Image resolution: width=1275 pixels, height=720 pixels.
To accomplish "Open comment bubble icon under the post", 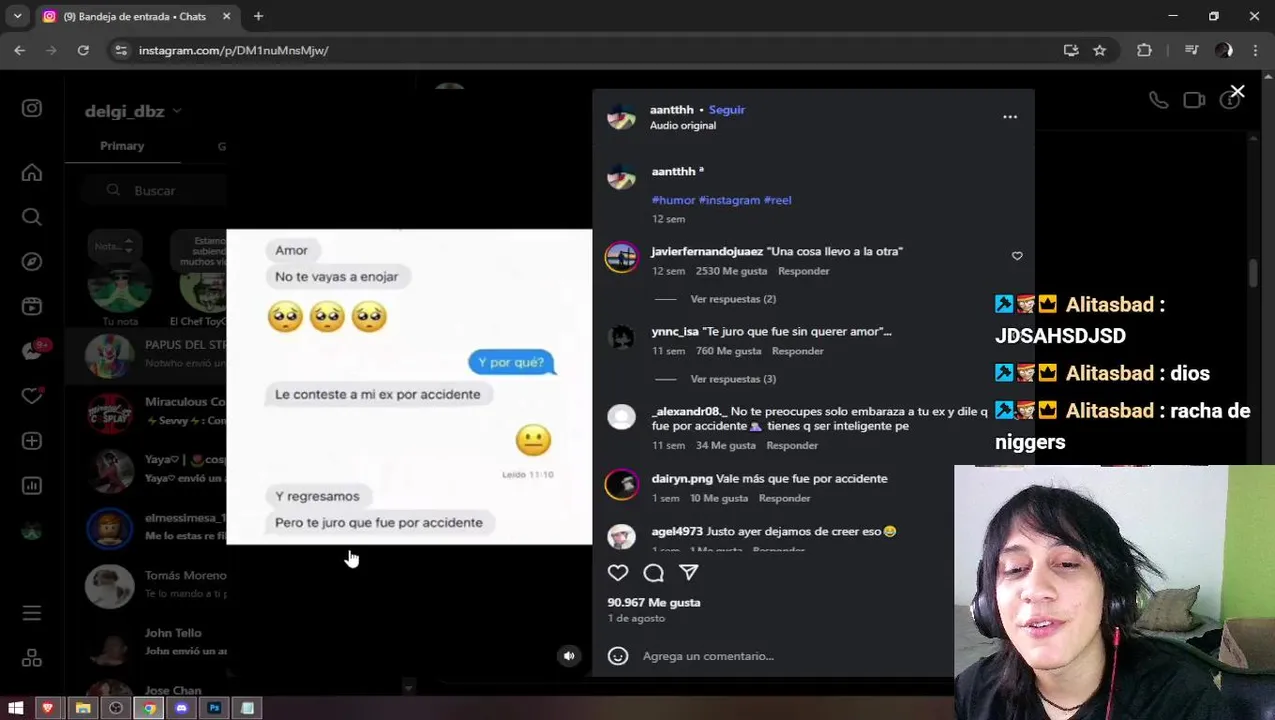I will click(653, 573).
